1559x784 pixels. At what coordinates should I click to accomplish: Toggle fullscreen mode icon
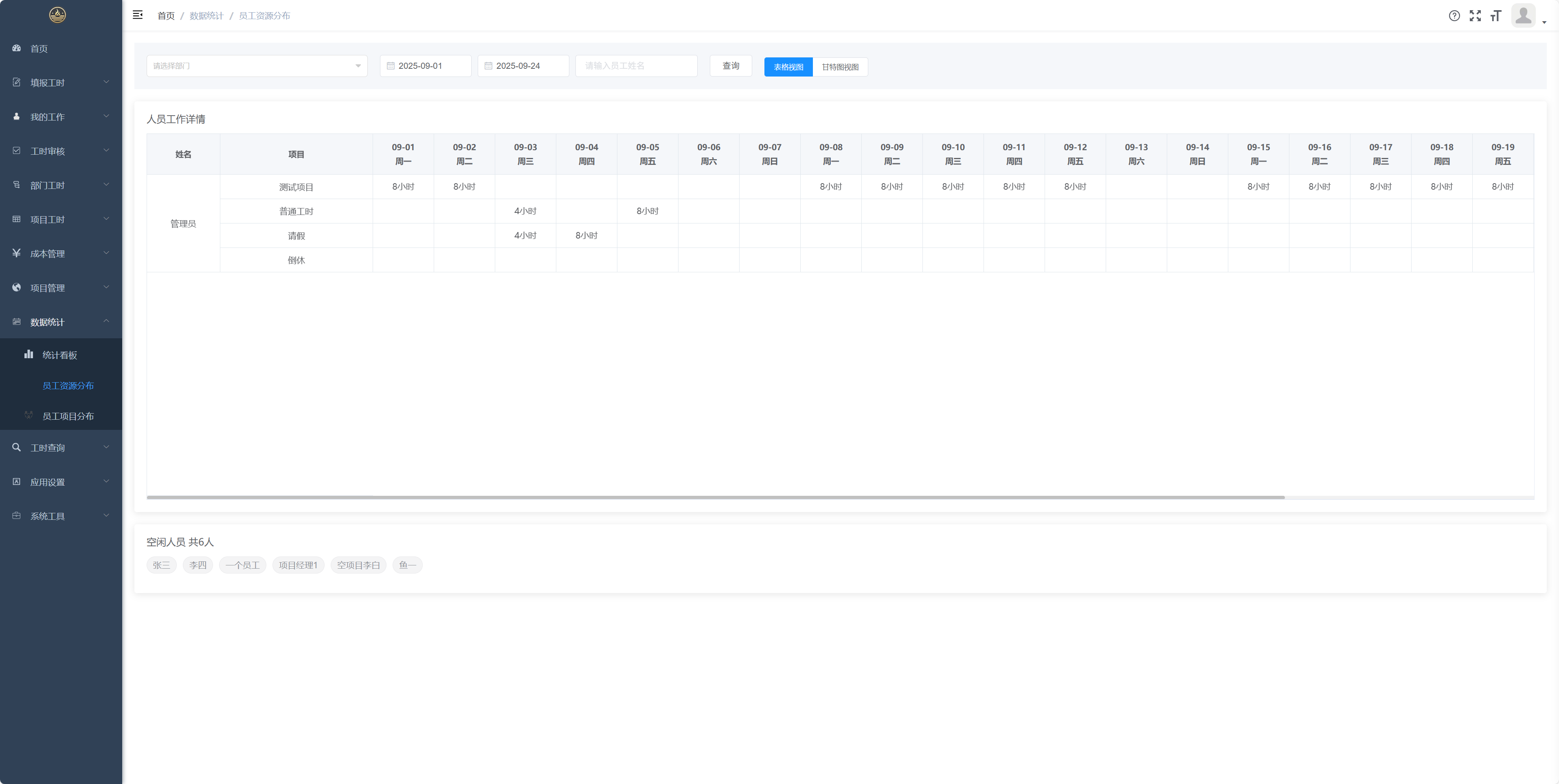coord(1476,16)
